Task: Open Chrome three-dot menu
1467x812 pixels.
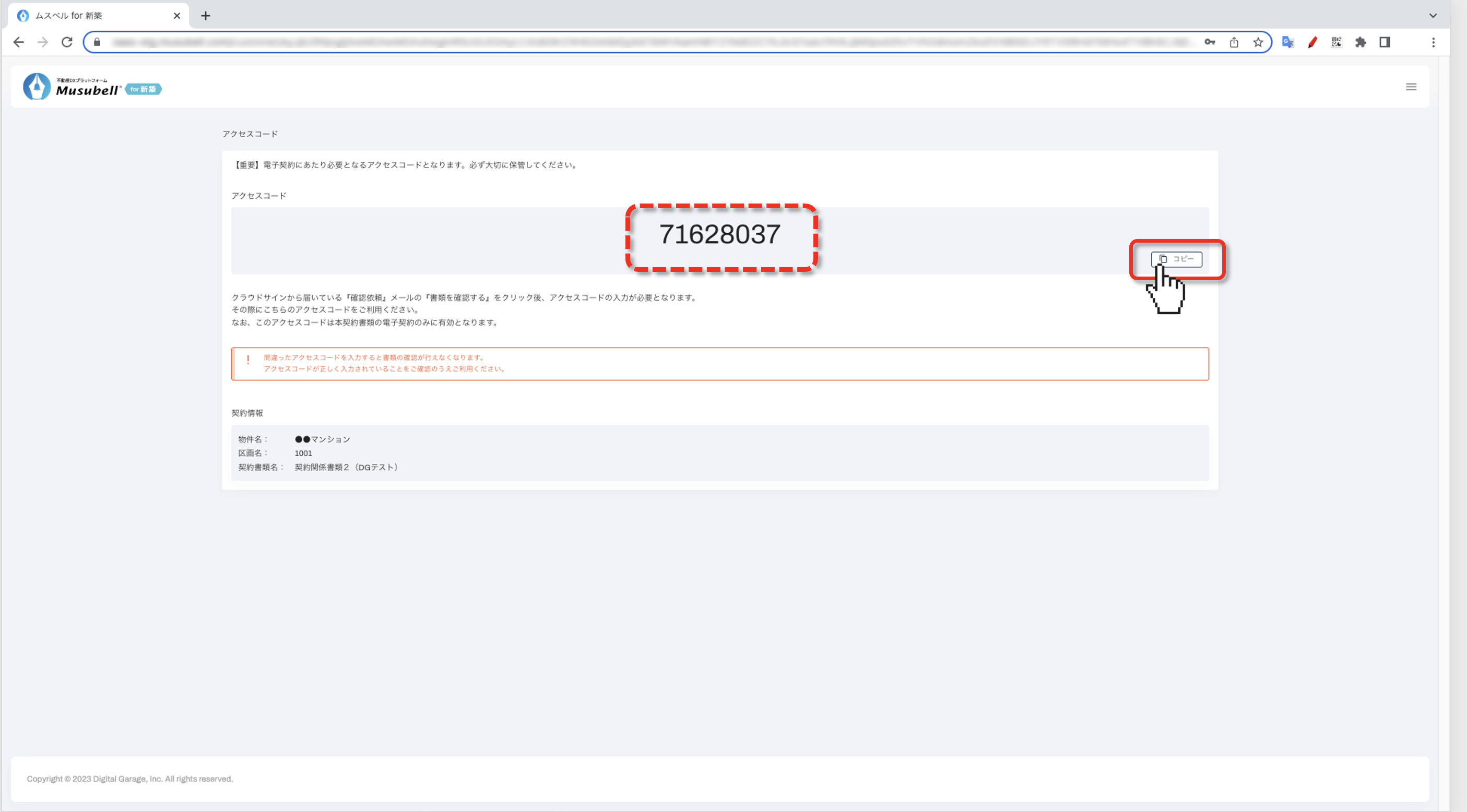Action: pos(1434,42)
